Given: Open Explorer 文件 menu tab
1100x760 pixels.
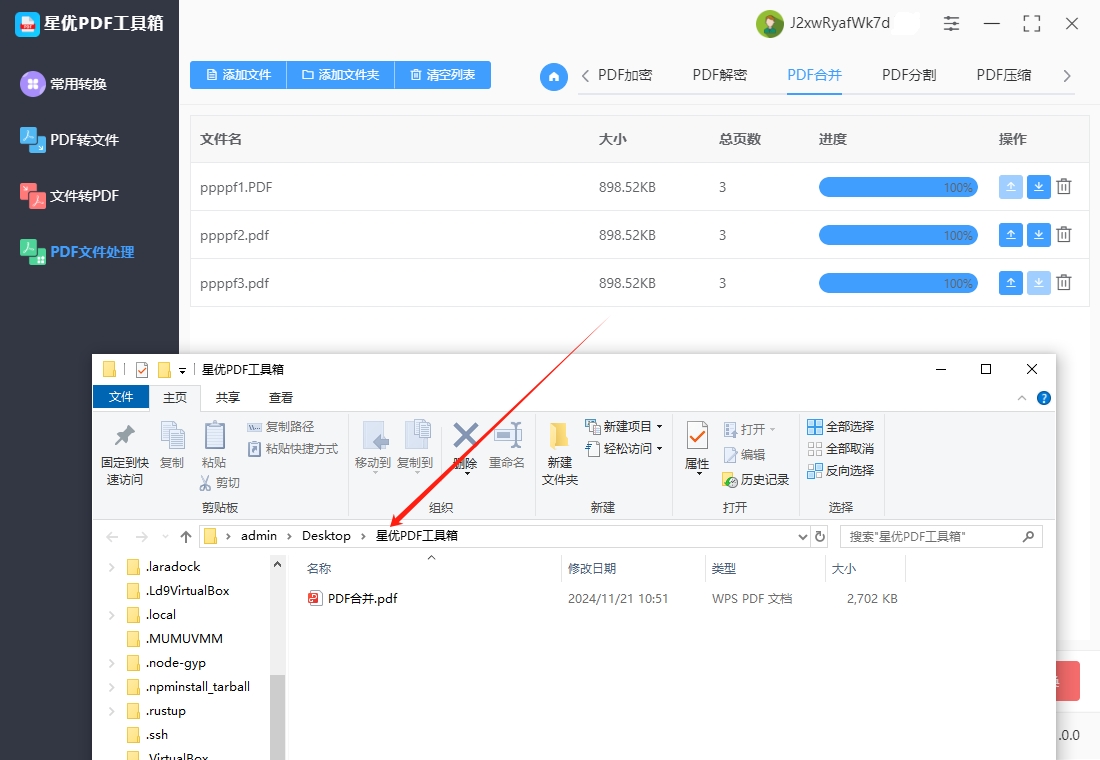Looking at the screenshot, I should click(121, 397).
